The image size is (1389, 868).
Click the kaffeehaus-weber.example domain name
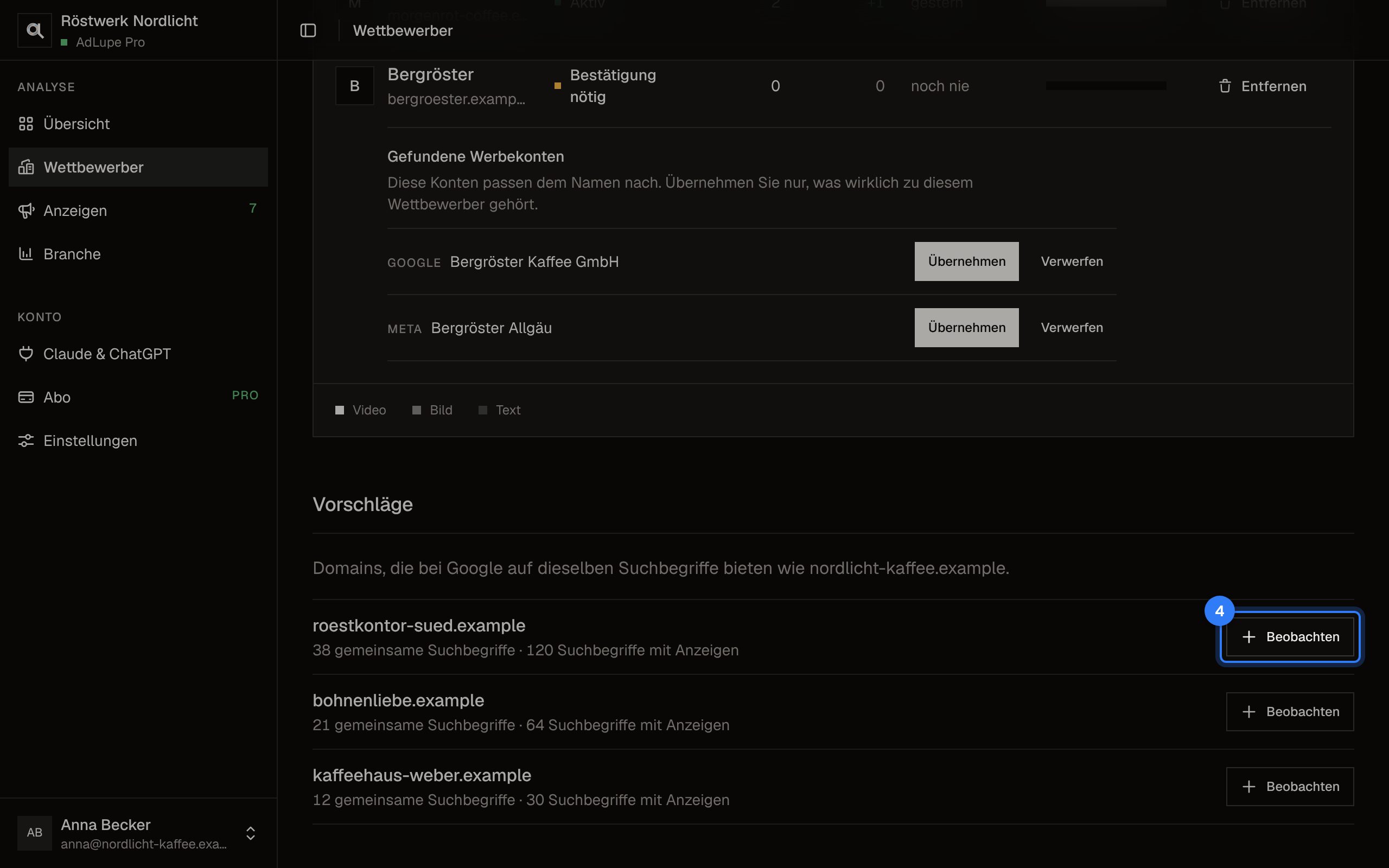(x=422, y=775)
